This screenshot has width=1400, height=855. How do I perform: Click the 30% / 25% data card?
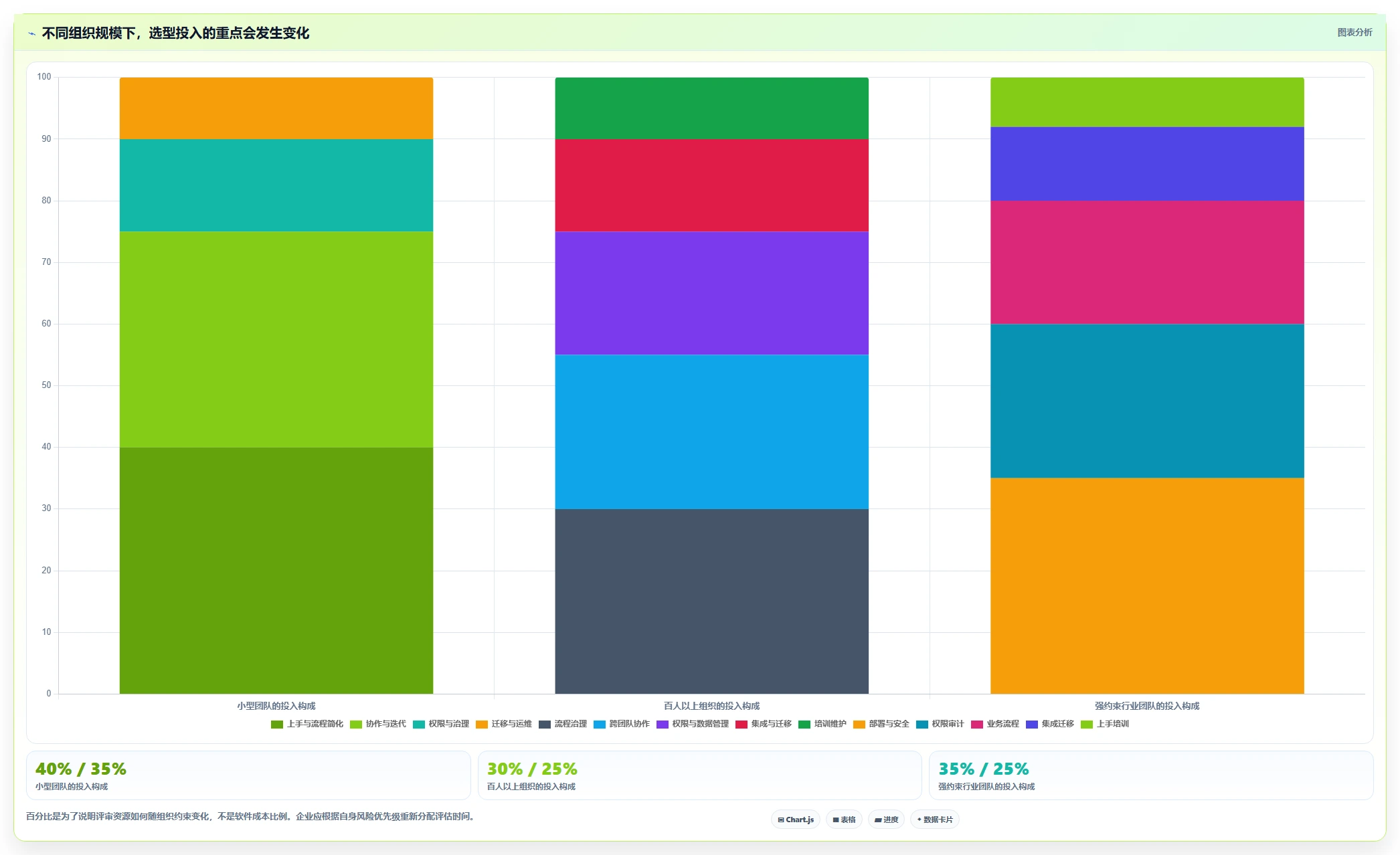pos(700,775)
